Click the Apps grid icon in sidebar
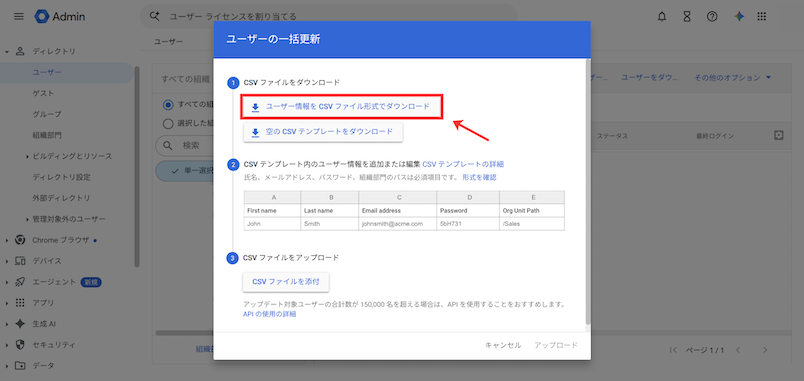The height and width of the screenshot is (381, 804). pos(21,303)
